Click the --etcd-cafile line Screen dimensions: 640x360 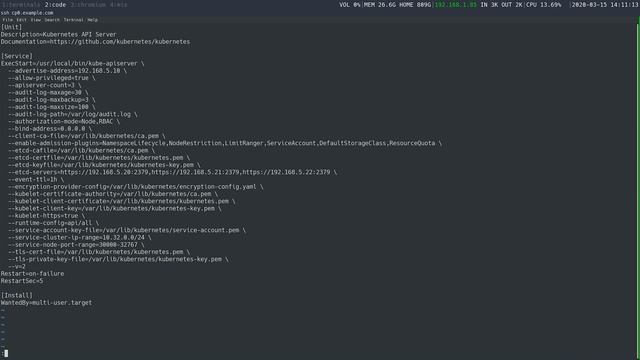(81, 150)
